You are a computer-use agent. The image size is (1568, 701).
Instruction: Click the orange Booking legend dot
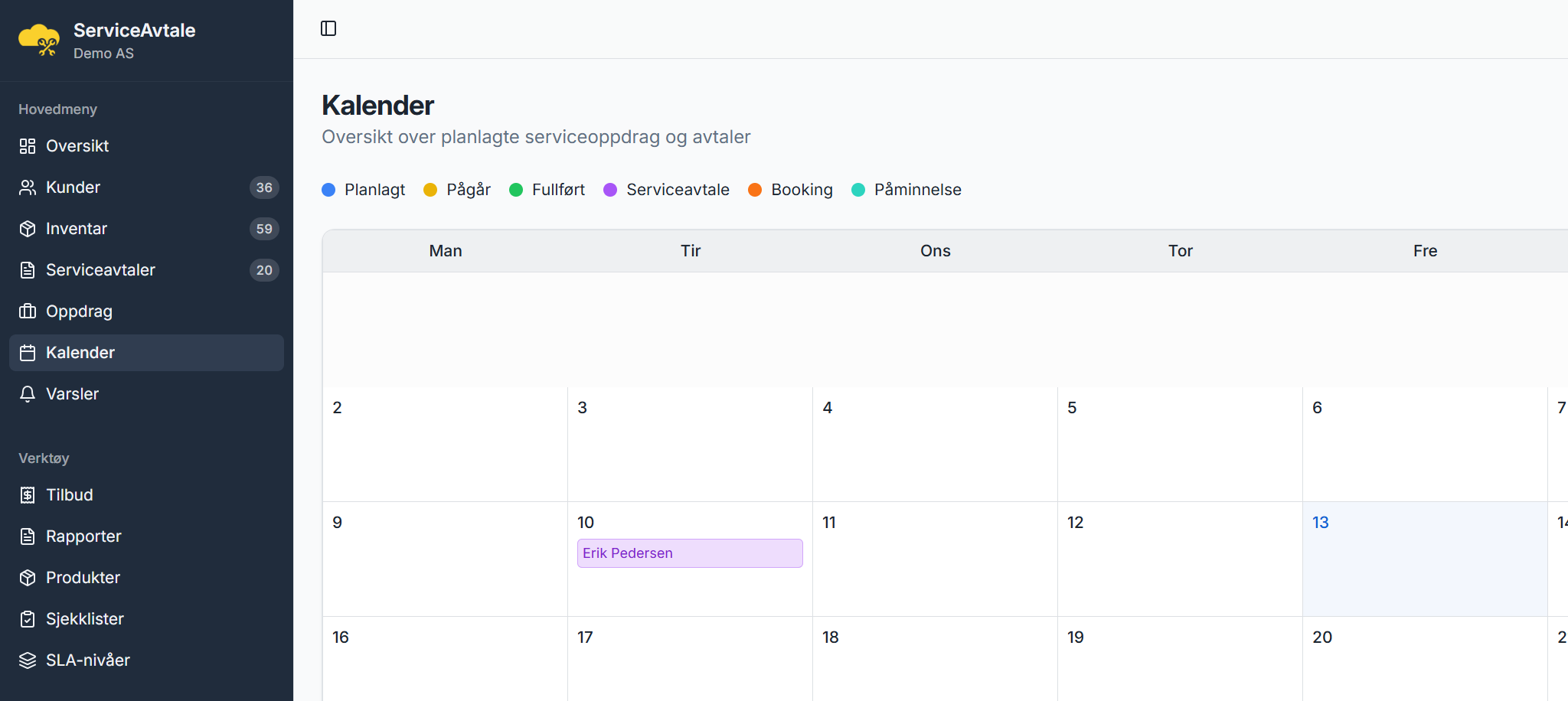pos(755,190)
